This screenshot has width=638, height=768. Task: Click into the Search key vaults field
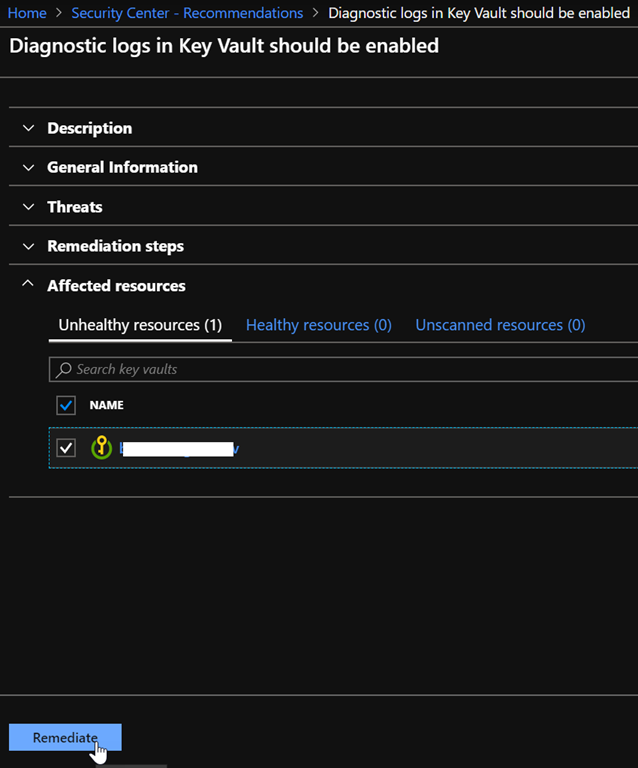click(340, 369)
